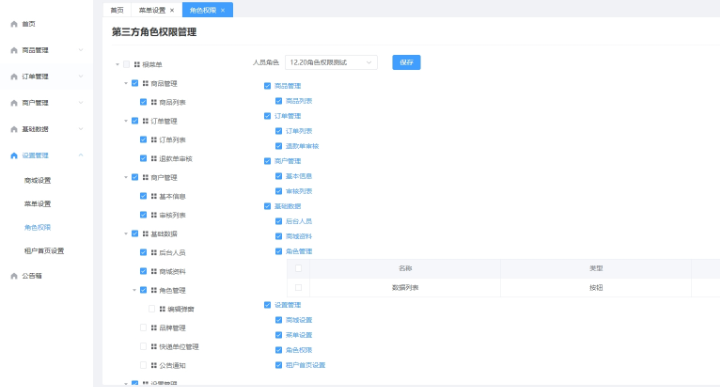Uncheck blue-text 租户首页设置 checkbox in permission list
Screen dimensions: 720x387
coord(278,365)
